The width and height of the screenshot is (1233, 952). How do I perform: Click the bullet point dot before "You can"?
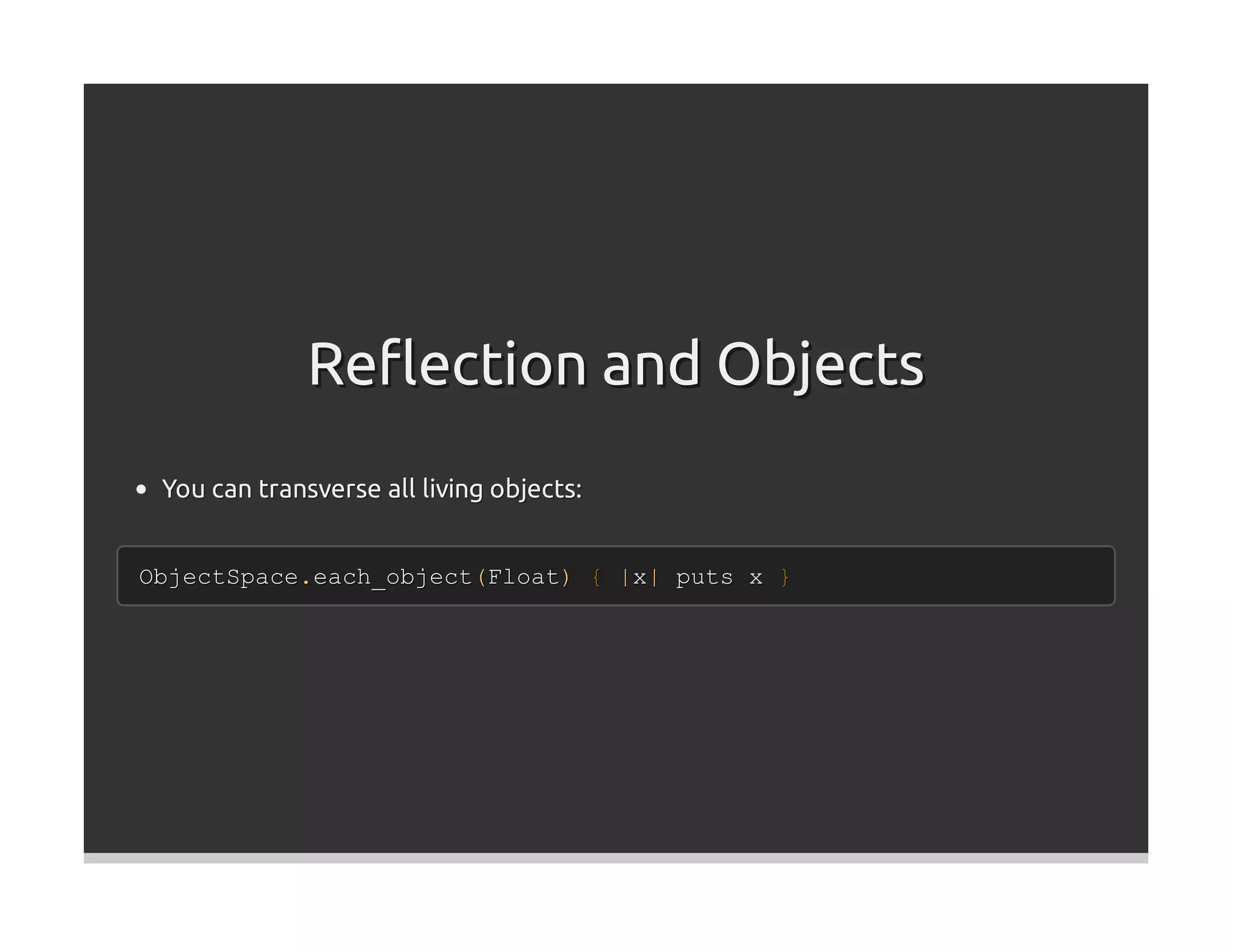pyautogui.click(x=141, y=490)
